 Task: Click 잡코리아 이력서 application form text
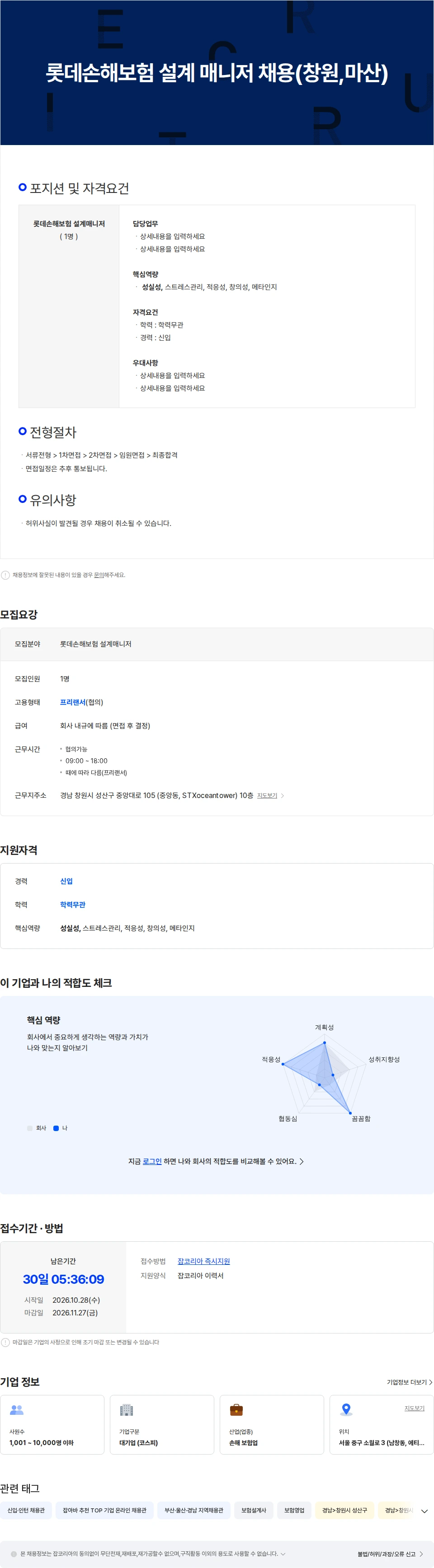click(x=200, y=1275)
